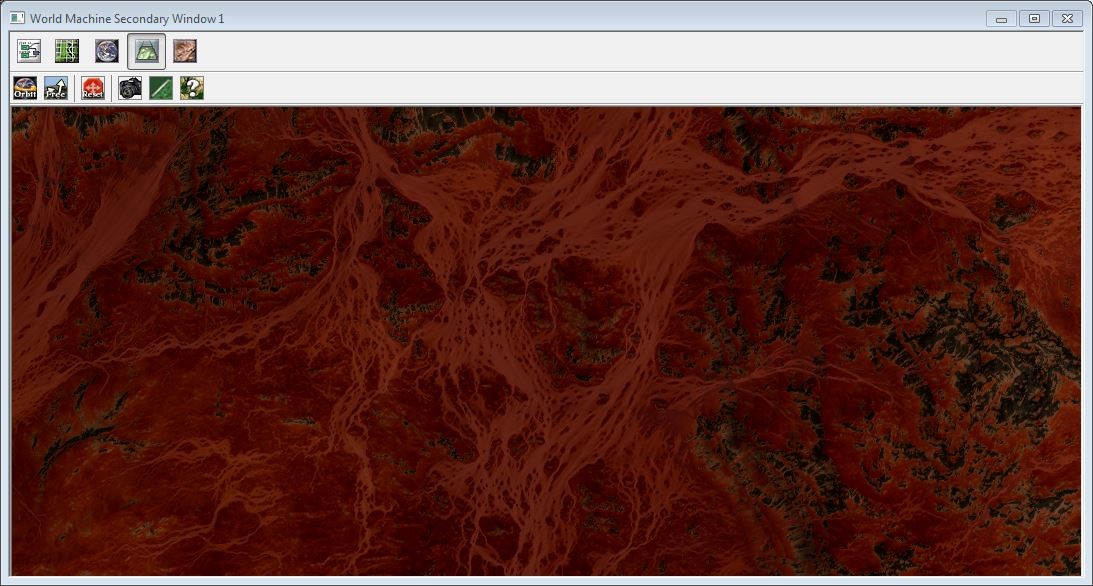Image resolution: width=1093 pixels, height=586 pixels.
Task: Capture a screenshot with the camera icon
Action: [128, 88]
